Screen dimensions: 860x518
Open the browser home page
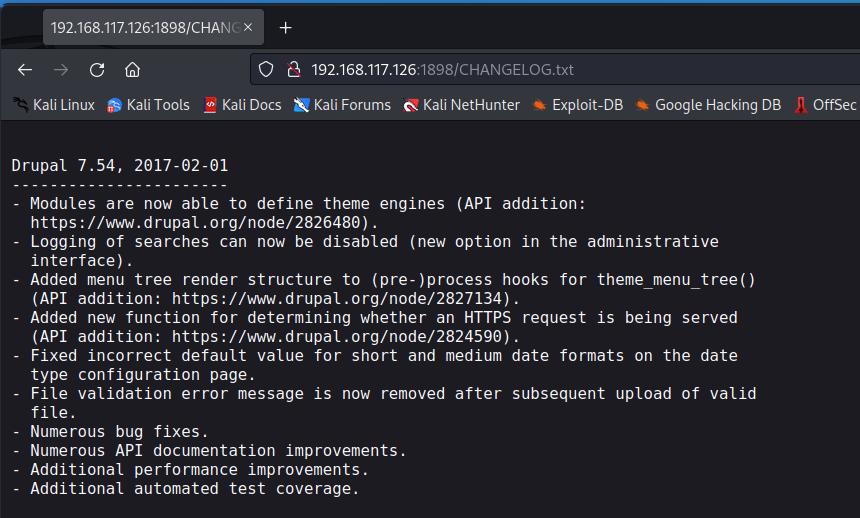pos(132,70)
